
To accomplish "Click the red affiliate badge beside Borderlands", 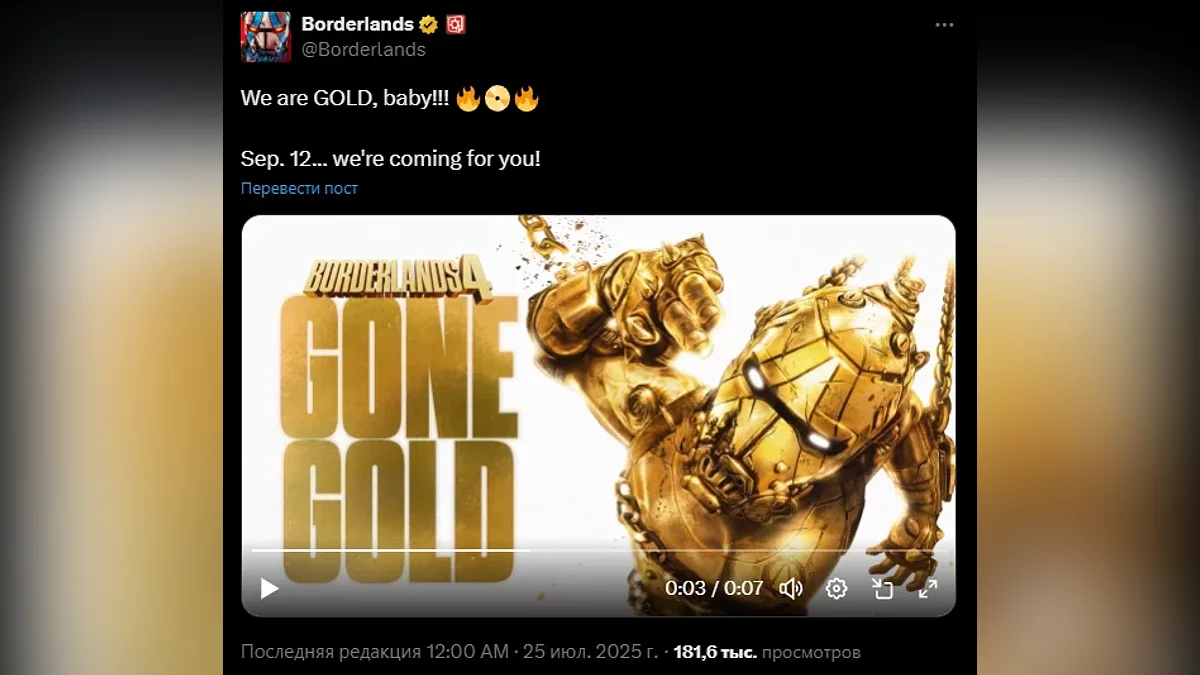I will [456, 24].
